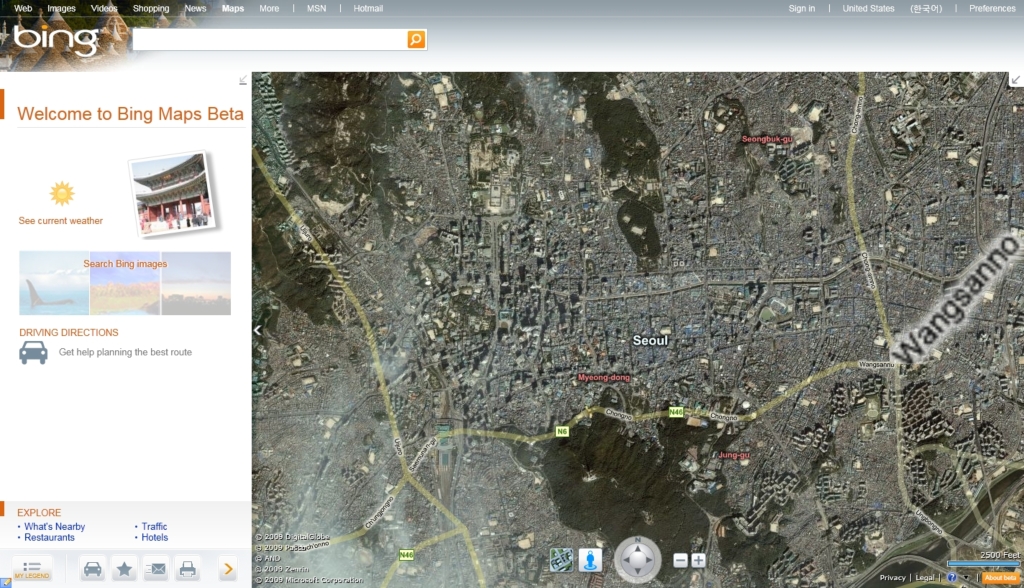Pan map east with compass right arrow
Image resolution: width=1024 pixels, height=588 pixels.
[650, 560]
